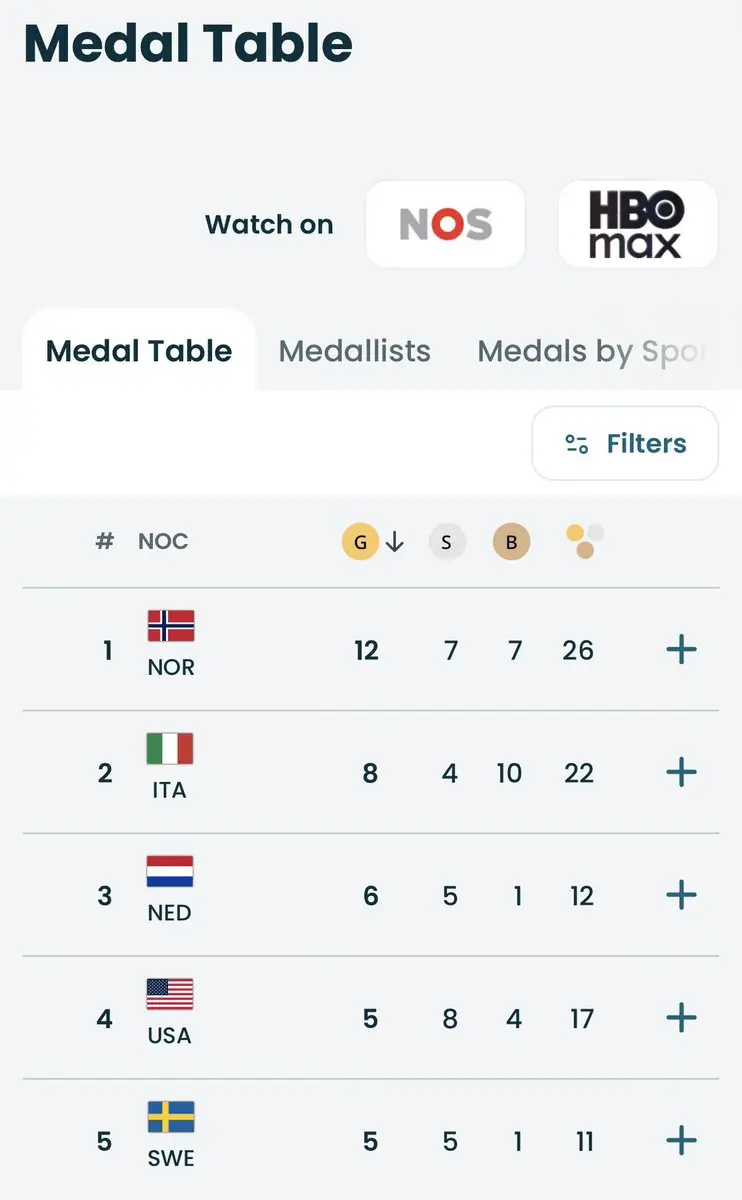Select the Medal Table tab
The height and width of the screenshot is (1200, 742).
(x=139, y=351)
